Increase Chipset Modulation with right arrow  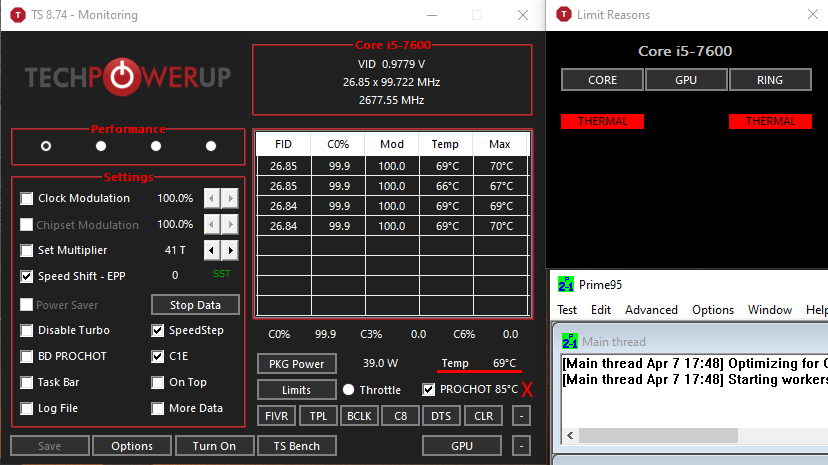tap(230, 224)
